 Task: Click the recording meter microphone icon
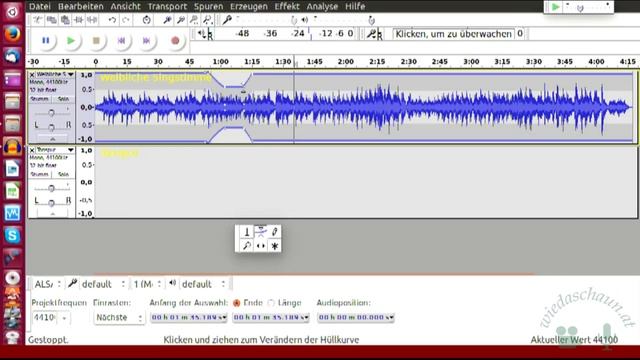(371, 33)
